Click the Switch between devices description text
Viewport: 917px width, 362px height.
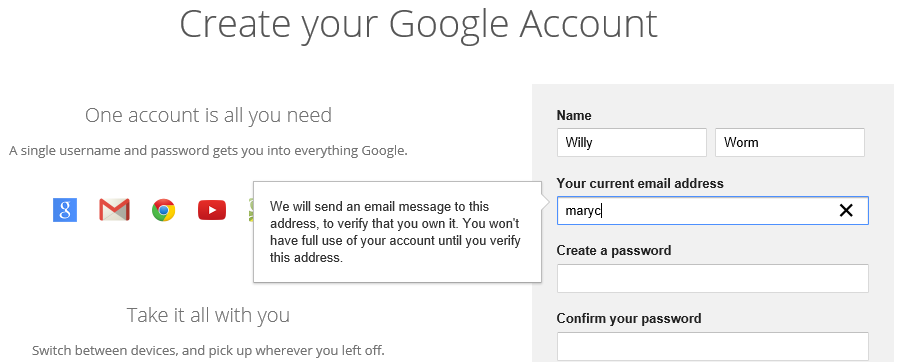(x=208, y=351)
